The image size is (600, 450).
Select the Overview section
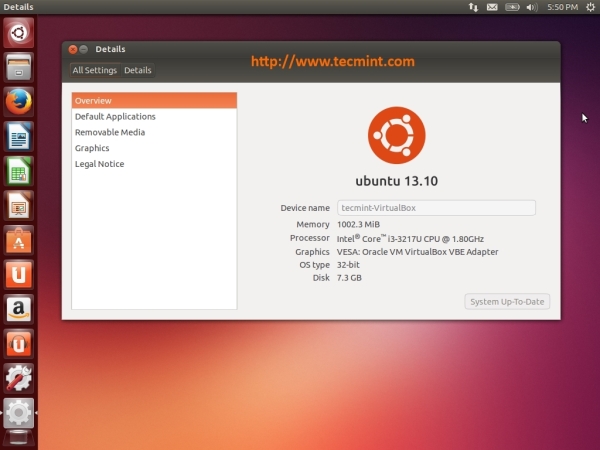coord(154,101)
